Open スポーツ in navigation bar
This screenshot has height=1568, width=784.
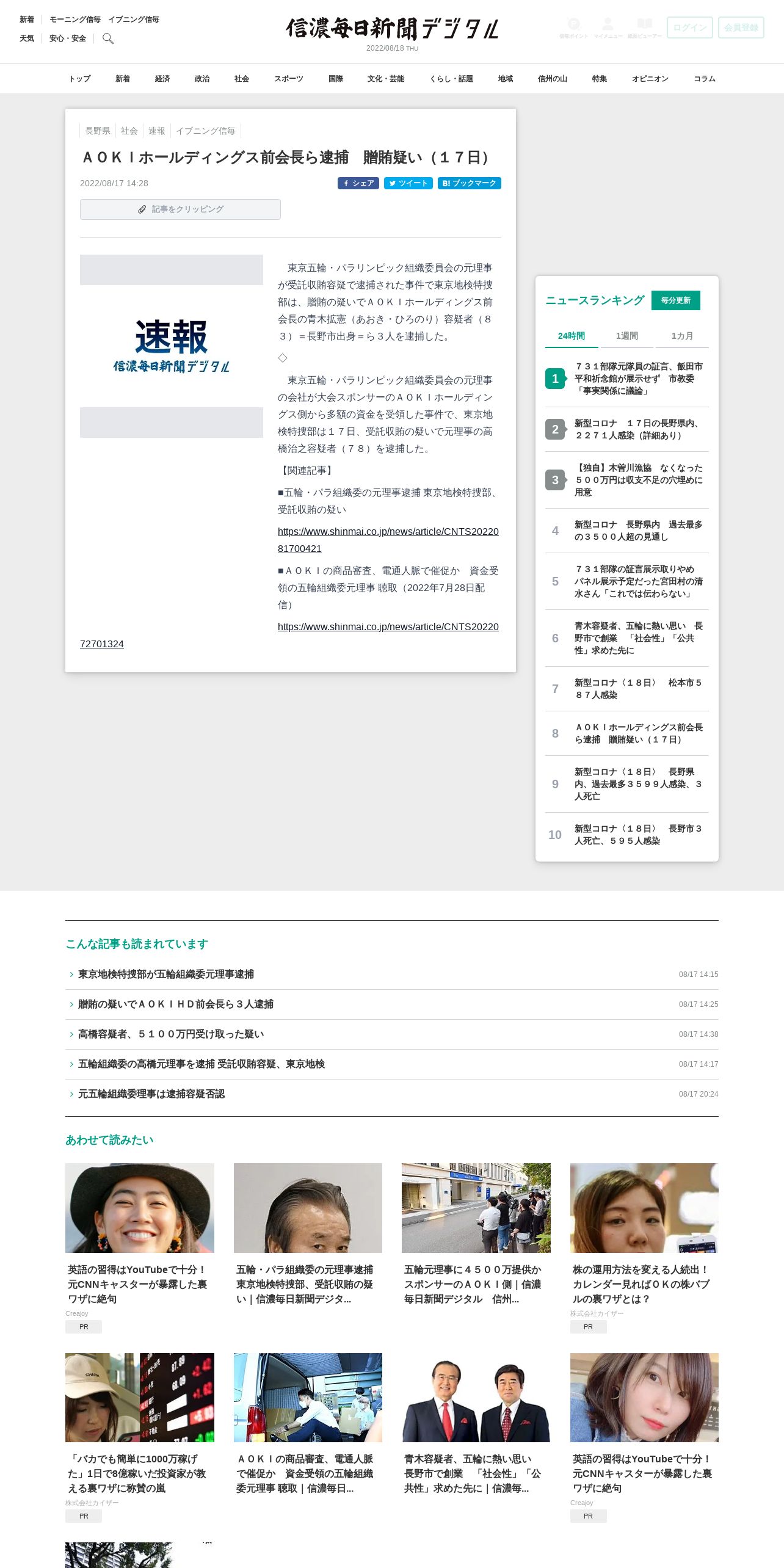coord(289,79)
